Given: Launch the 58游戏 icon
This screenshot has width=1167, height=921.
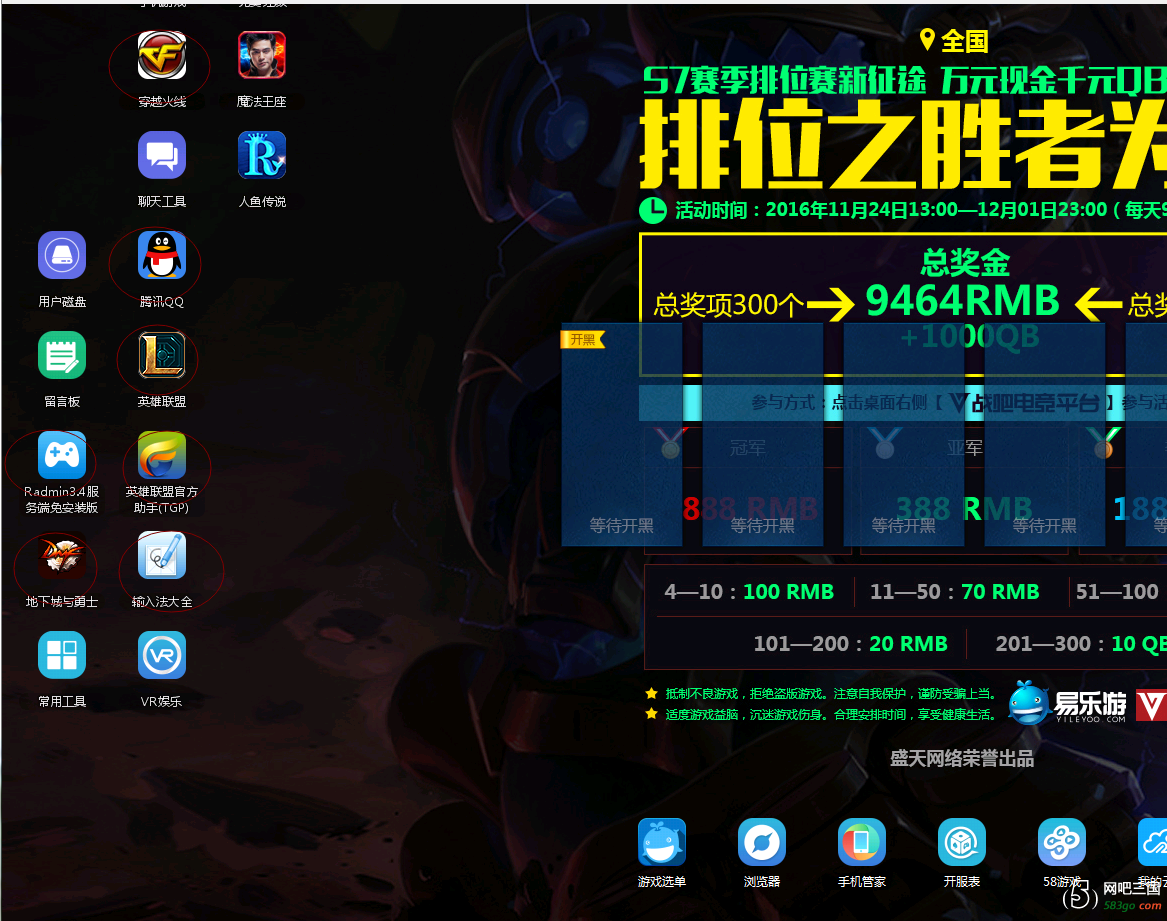Looking at the screenshot, I should point(1062,842).
